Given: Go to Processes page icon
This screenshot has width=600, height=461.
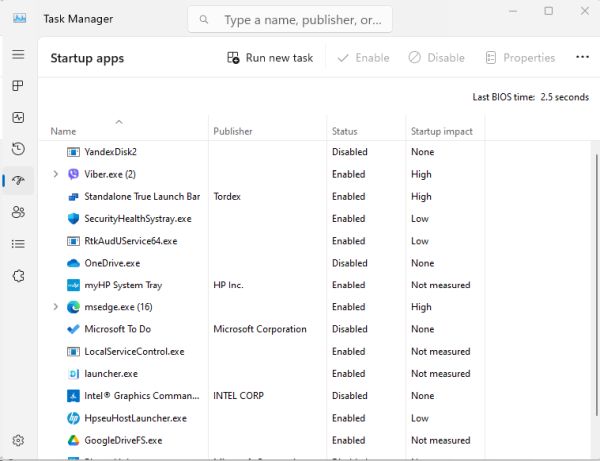Looking at the screenshot, I should (x=18, y=86).
